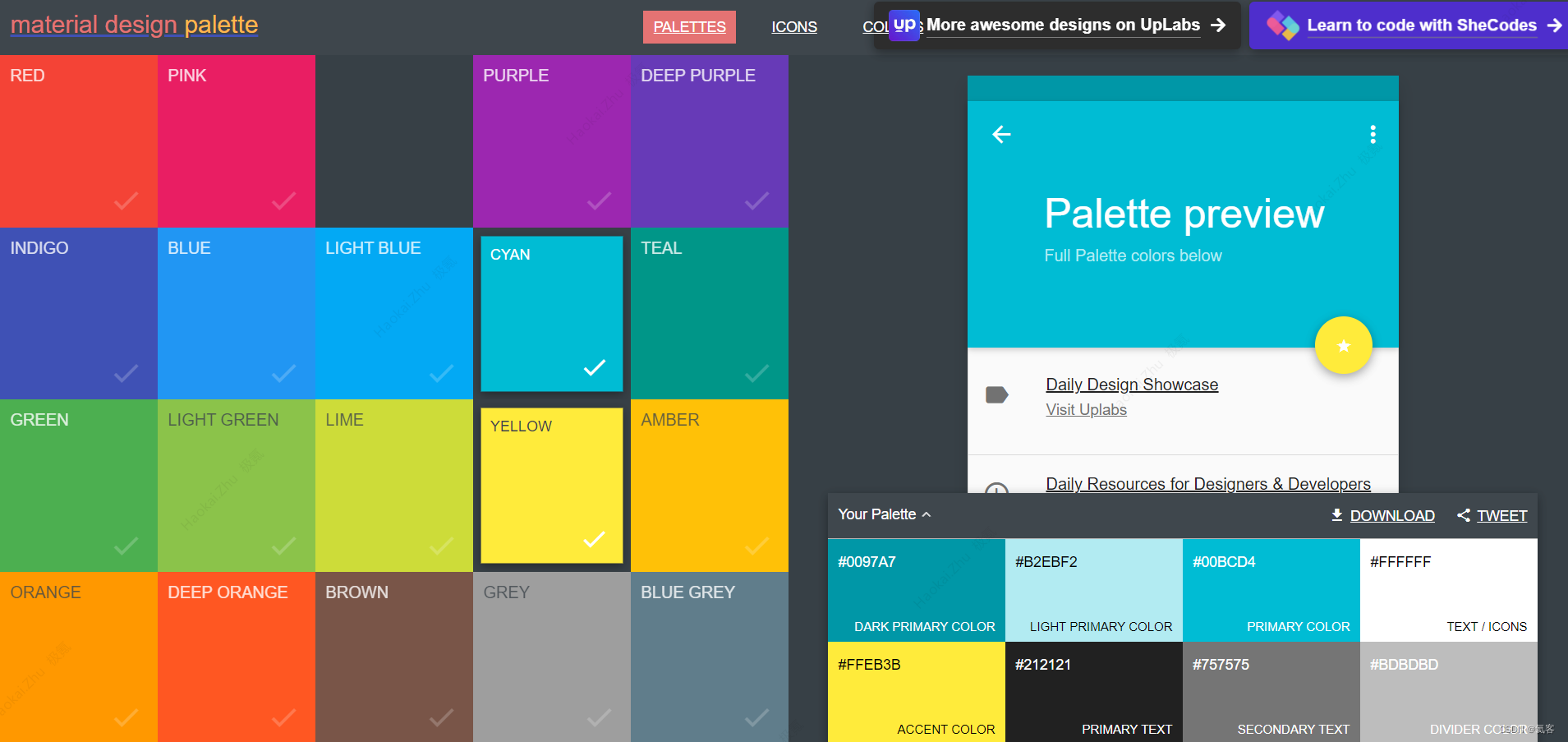
Task: Toggle the checkmark on the Amber tile
Action: (756, 546)
